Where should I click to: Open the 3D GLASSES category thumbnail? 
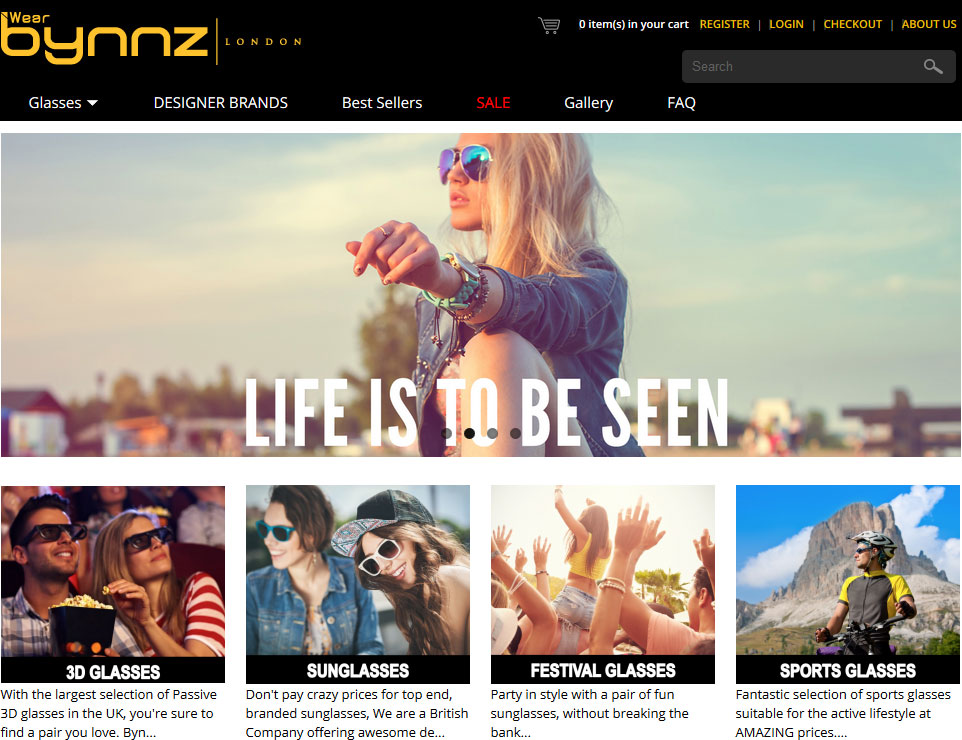[113, 584]
